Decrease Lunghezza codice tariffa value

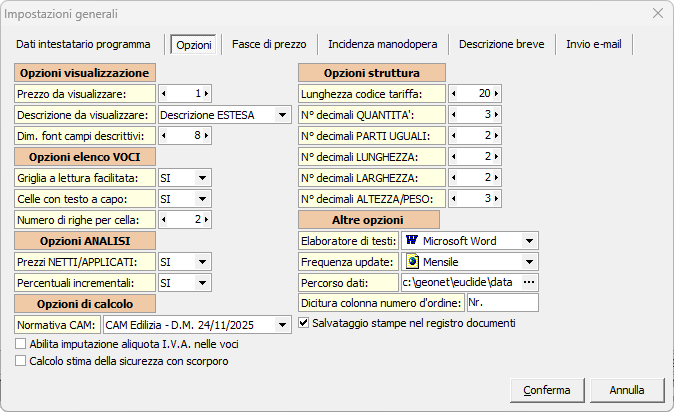tap(454, 93)
